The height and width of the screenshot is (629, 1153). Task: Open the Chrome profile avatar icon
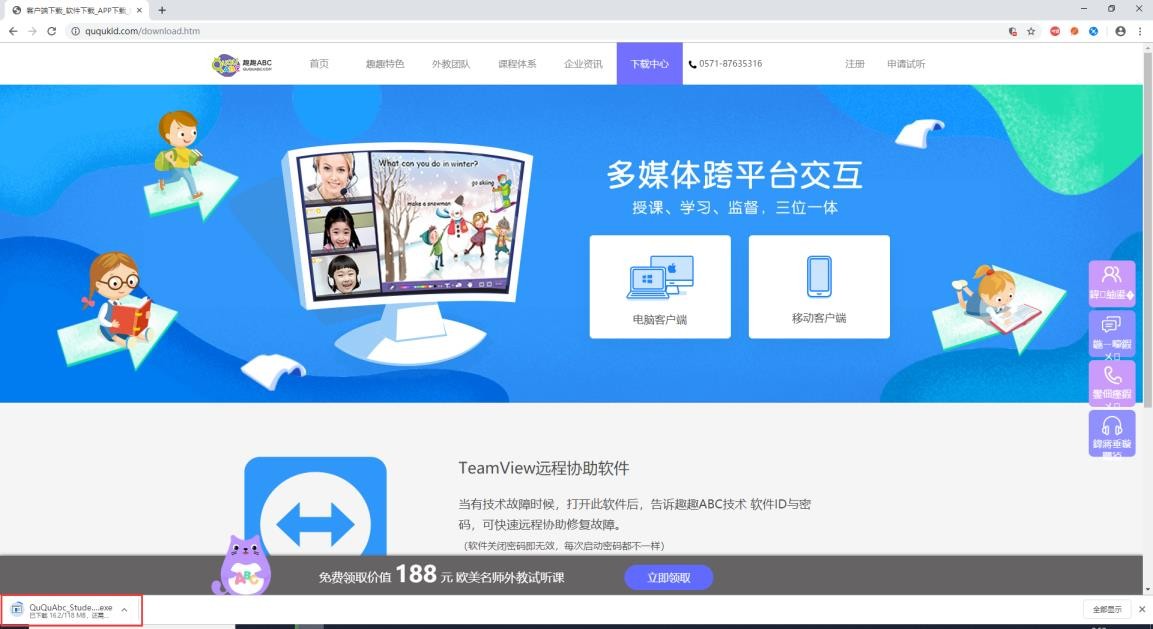[x=1120, y=31]
